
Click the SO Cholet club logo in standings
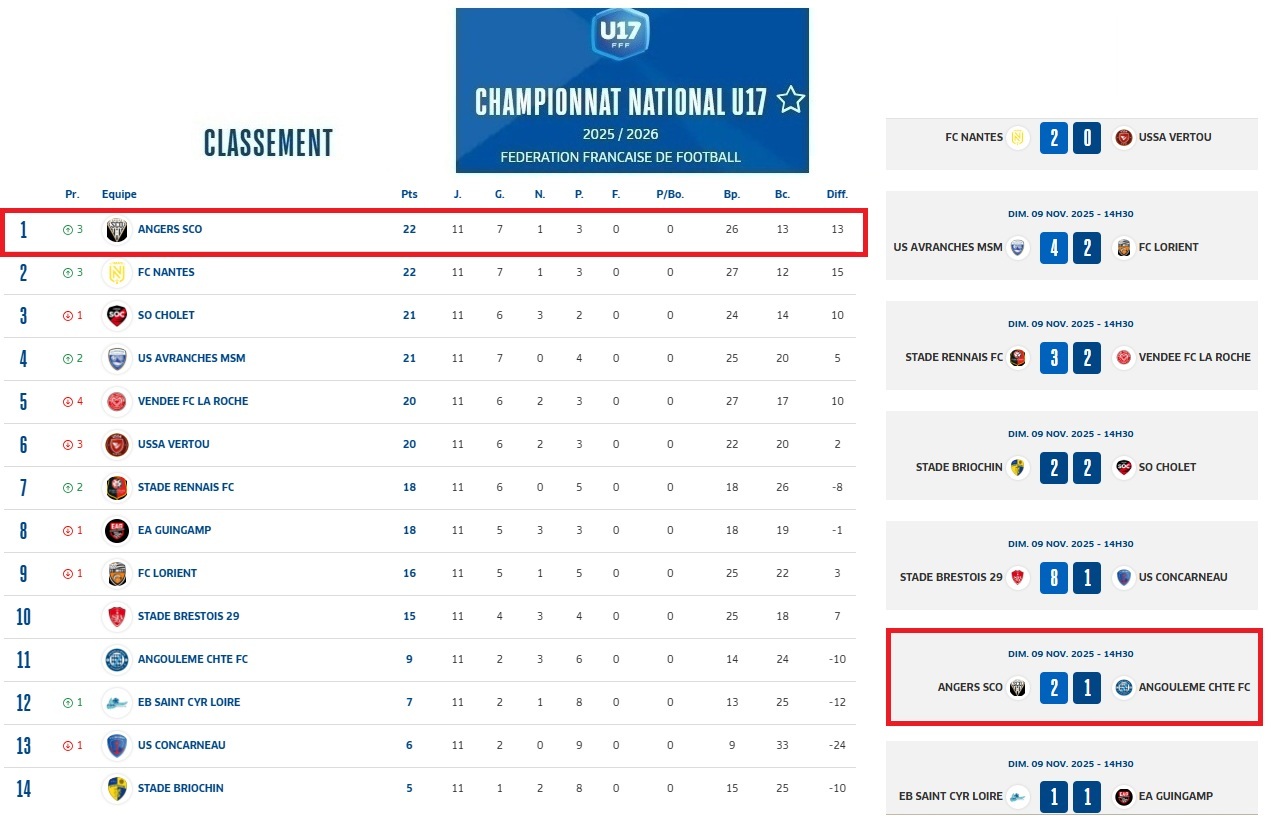117,316
